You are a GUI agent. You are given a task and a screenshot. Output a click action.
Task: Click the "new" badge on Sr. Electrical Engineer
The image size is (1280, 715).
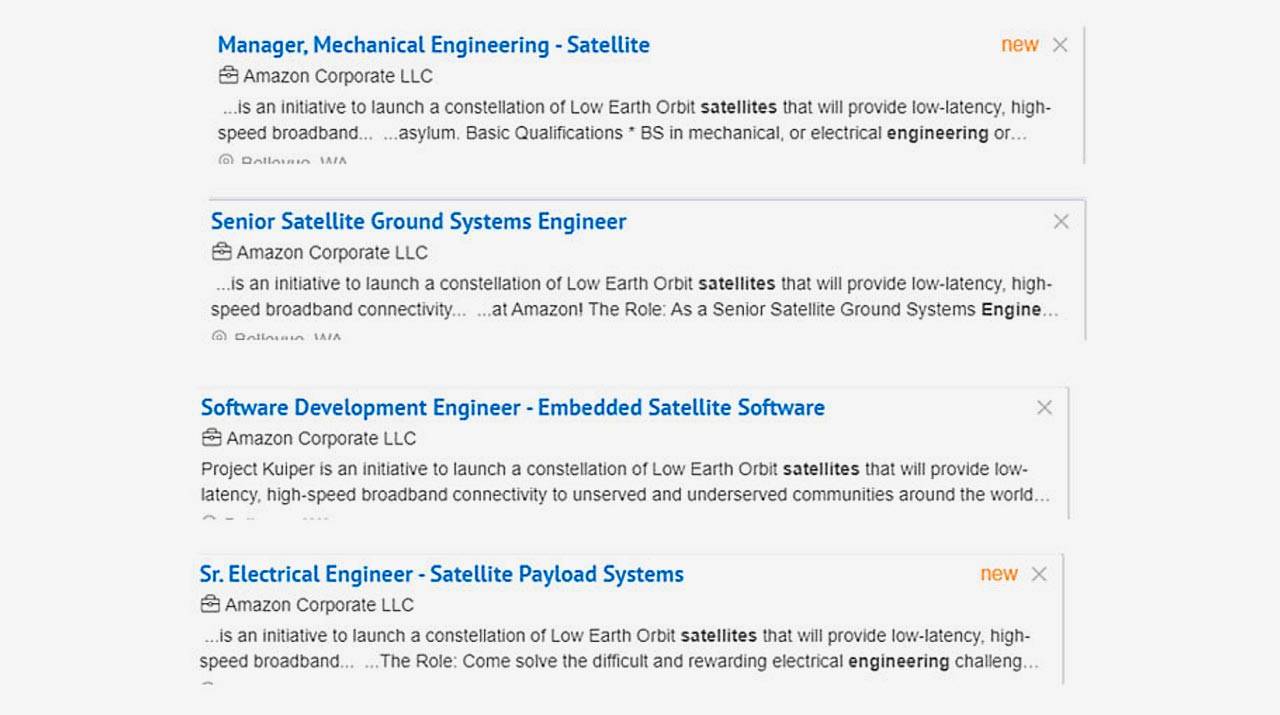pyautogui.click(x=998, y=574)
